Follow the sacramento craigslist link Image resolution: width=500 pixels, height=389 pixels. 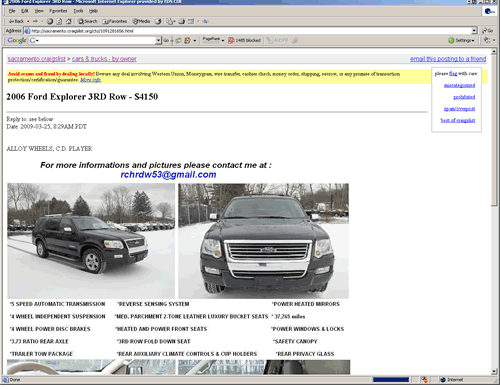click(x=36, y=59)
